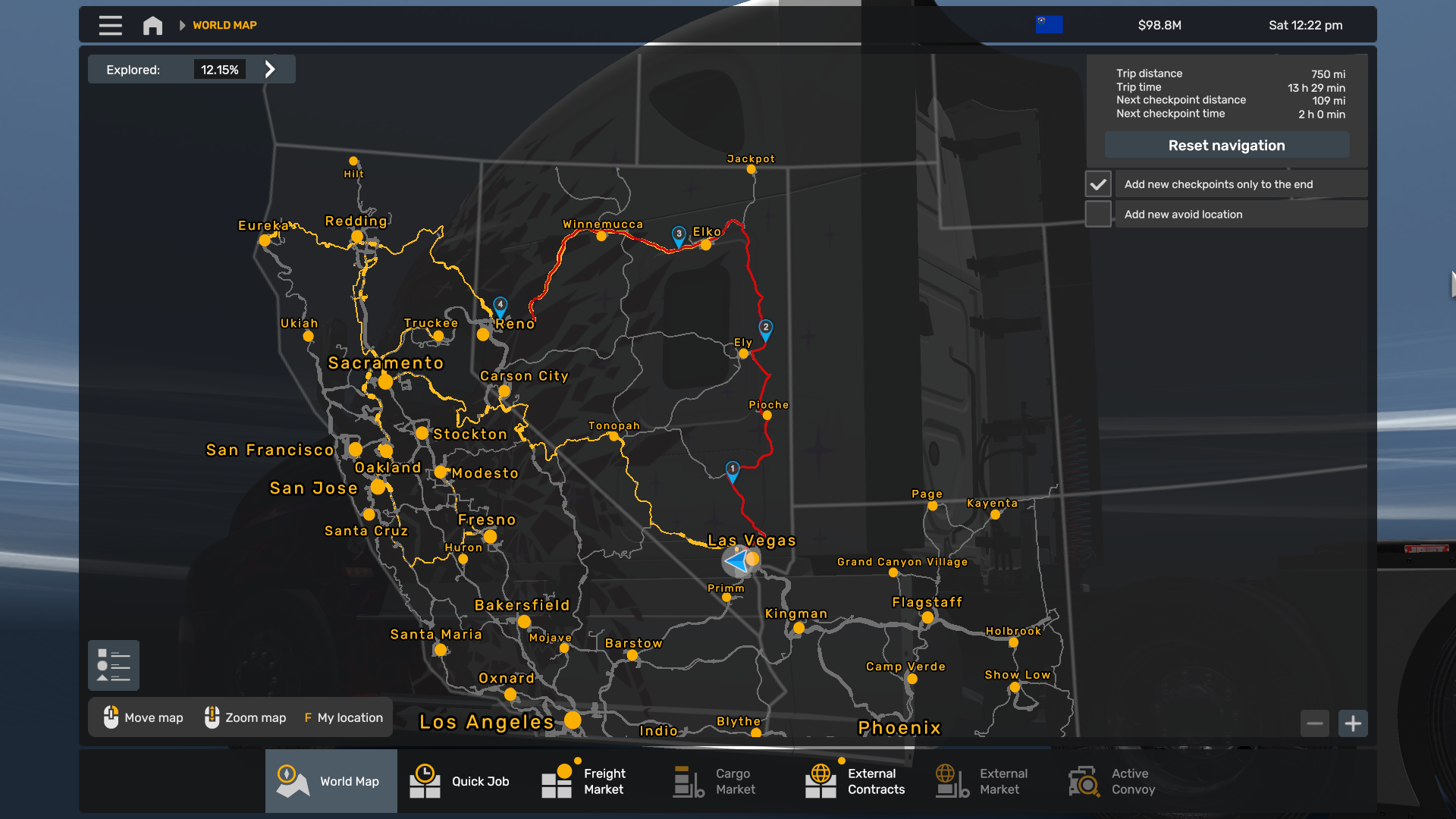Zoom out with the minus button
This screenshot has width=1456, height=819.
(1315, 723)
